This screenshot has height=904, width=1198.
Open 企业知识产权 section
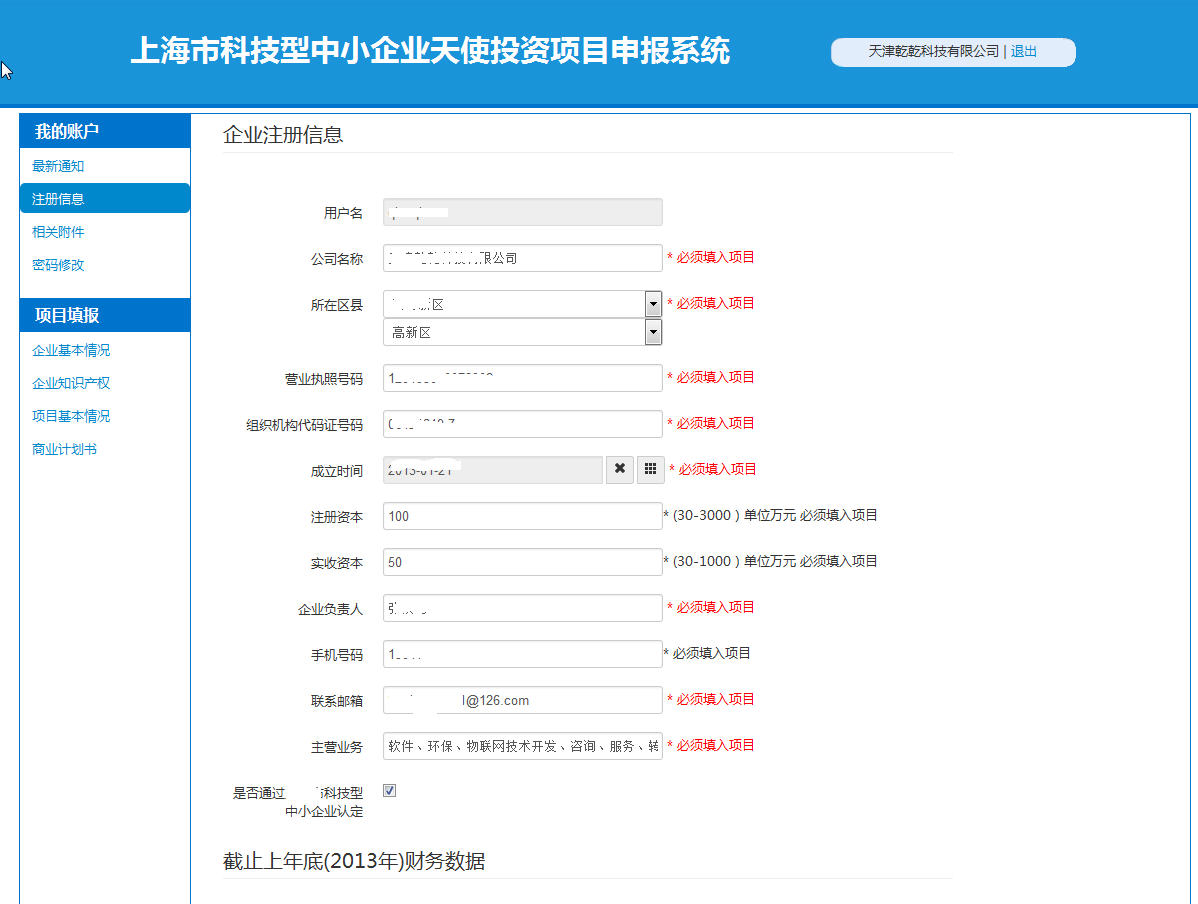71,383
